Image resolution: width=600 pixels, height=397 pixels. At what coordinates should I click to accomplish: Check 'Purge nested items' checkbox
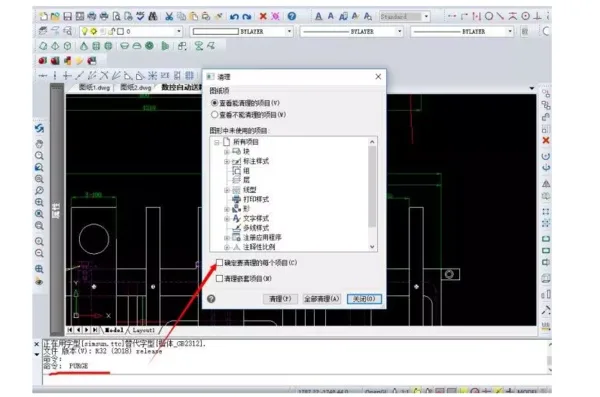pos(219,278)
